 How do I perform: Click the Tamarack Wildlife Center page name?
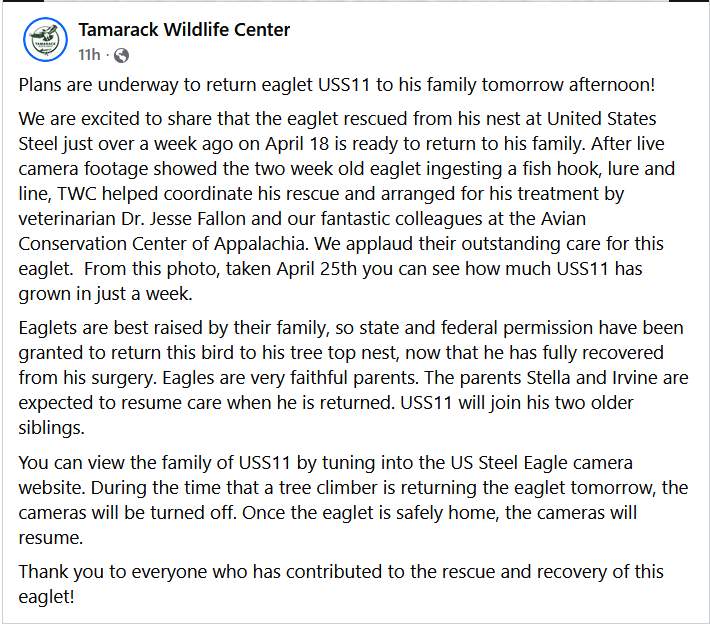(184, 30)
